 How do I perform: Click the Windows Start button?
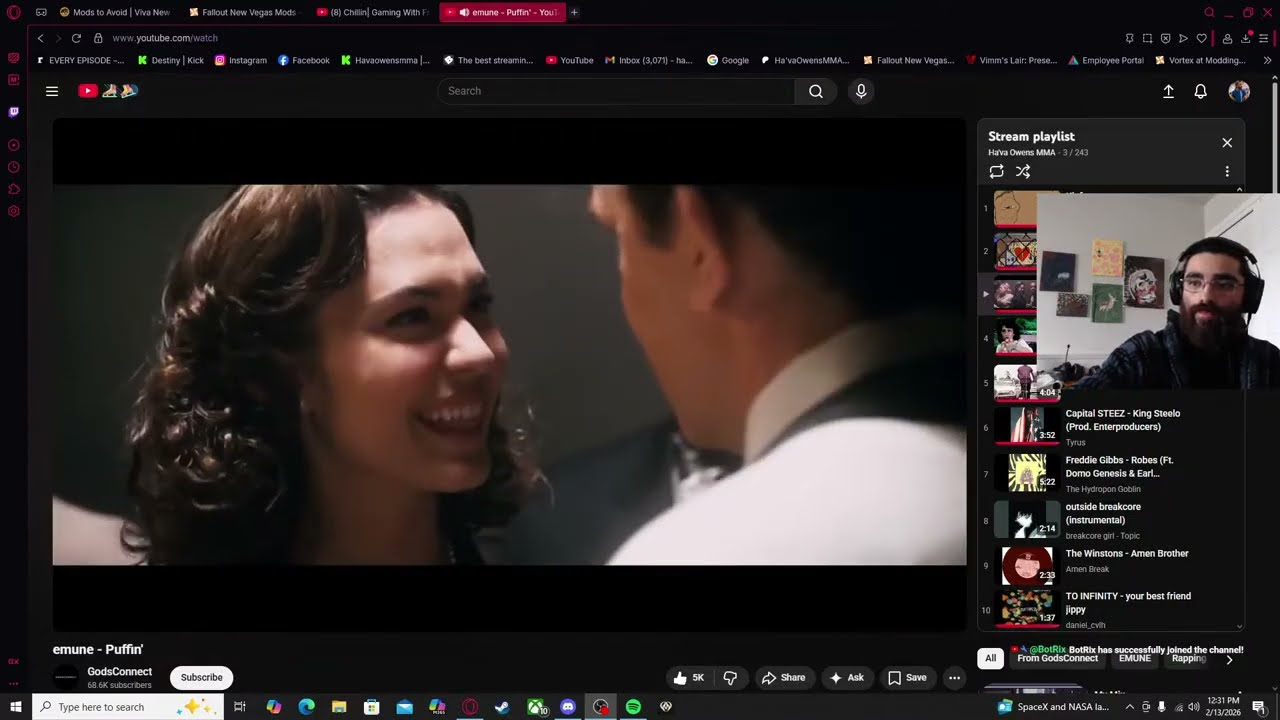click(16, 707)
